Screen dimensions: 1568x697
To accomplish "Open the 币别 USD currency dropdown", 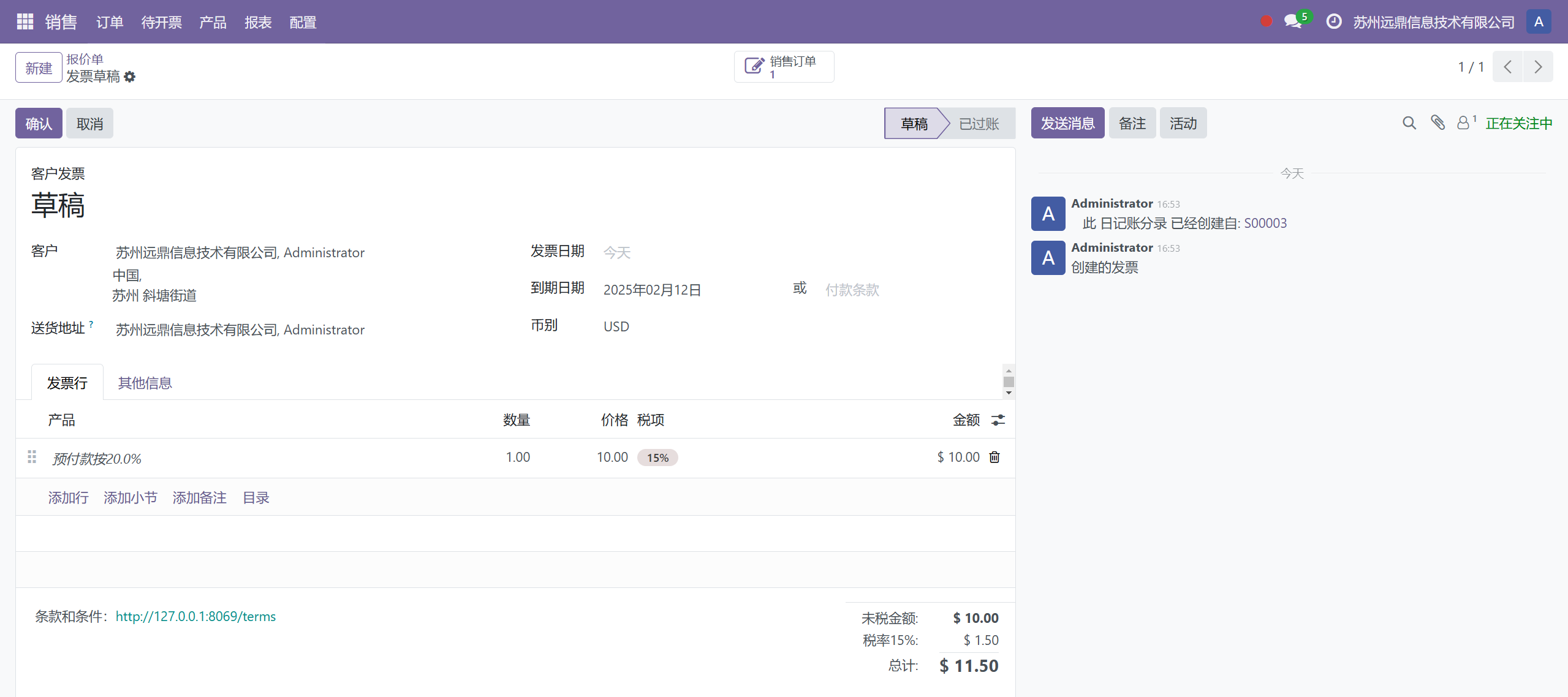I will (616, 326).
